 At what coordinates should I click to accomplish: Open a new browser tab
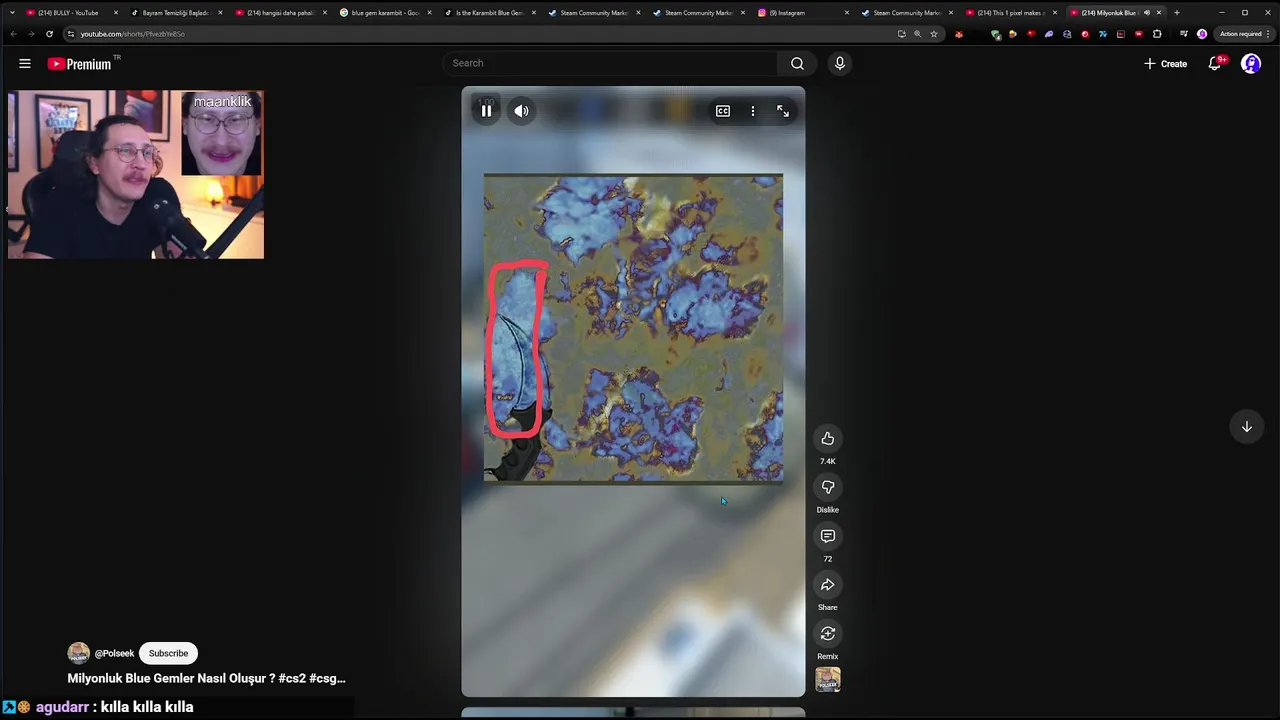[1177, 13]
